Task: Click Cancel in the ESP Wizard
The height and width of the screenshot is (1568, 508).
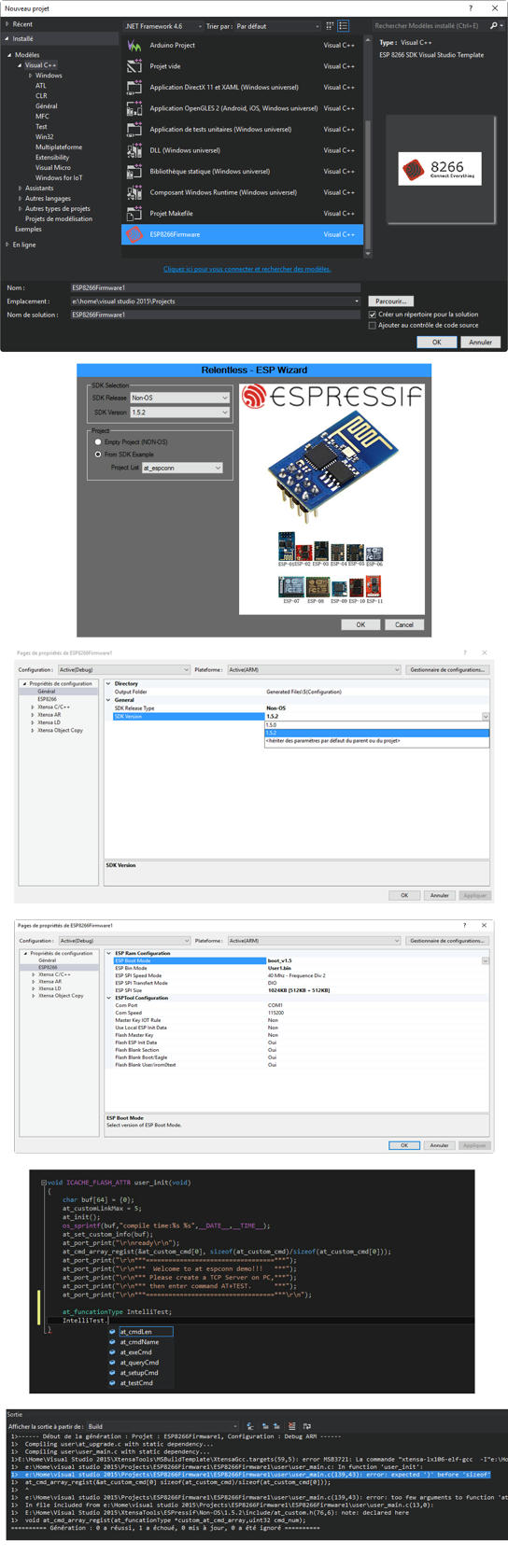Action: 403,624
